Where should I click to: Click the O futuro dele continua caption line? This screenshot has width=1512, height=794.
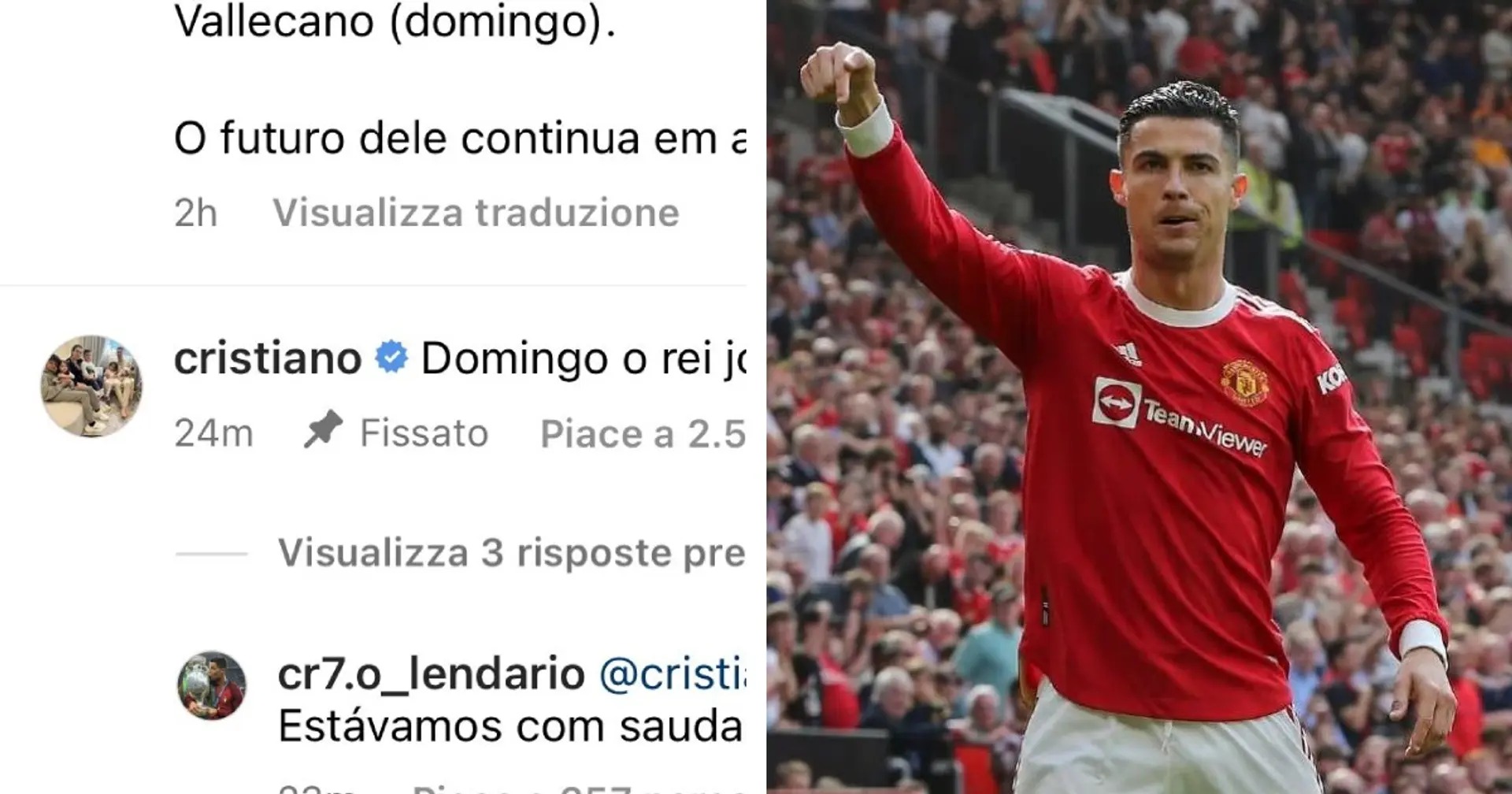460,139
